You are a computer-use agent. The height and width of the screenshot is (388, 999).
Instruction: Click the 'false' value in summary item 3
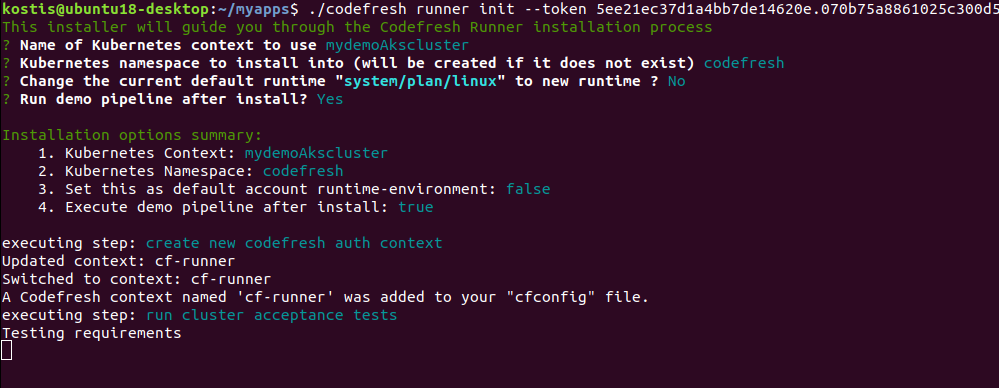(x=528, y=189)
